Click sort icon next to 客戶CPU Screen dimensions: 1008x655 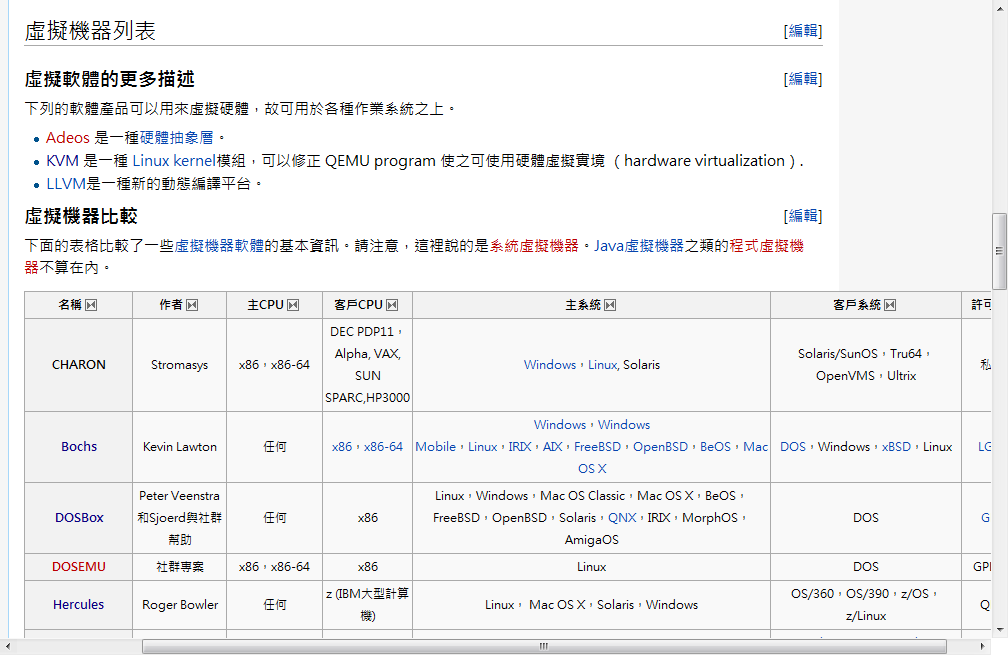[x=392, y=305]
